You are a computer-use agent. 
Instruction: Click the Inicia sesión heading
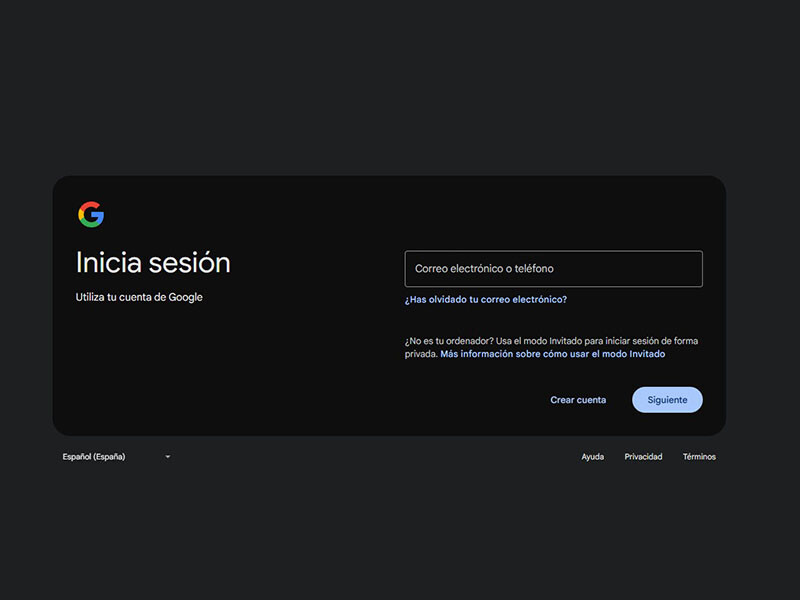153,263
